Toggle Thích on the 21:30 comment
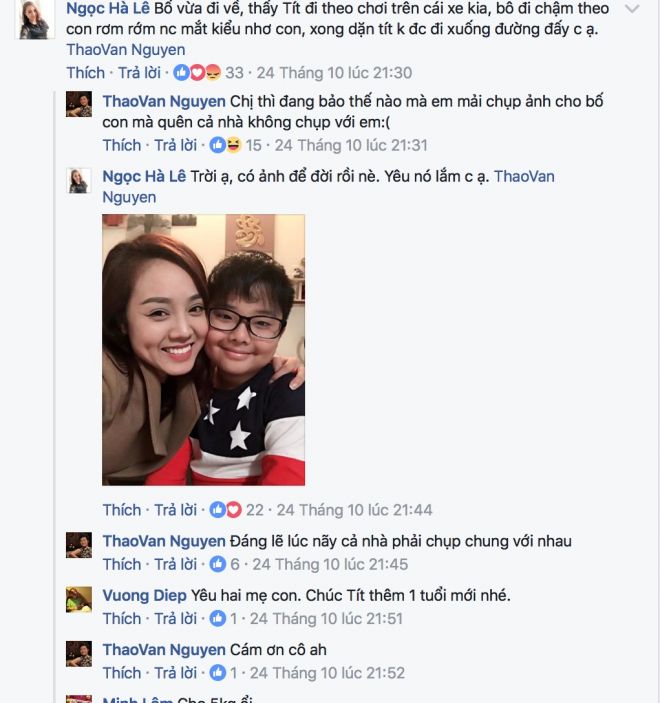 click(x=85, y=73)
